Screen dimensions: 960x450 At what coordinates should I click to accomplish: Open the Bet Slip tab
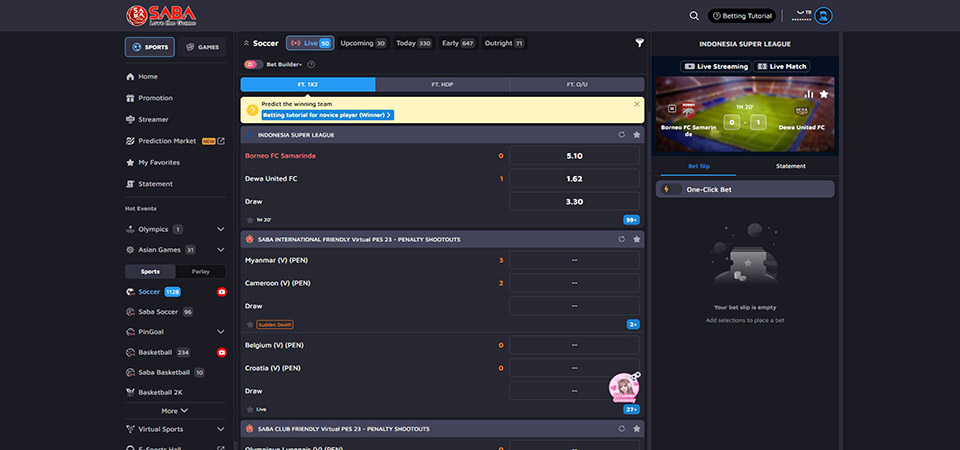[x=699, y=167]
